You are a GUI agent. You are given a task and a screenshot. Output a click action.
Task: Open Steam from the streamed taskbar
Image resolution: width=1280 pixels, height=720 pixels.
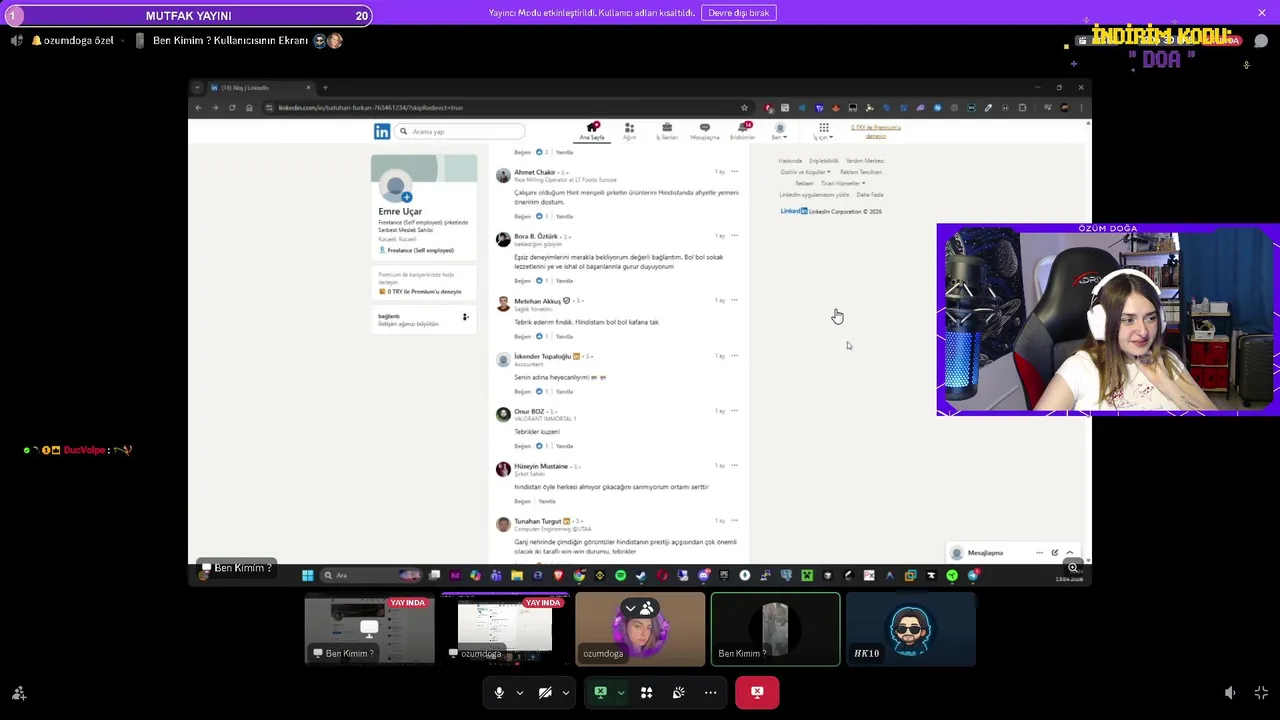(x=641, y=575)
